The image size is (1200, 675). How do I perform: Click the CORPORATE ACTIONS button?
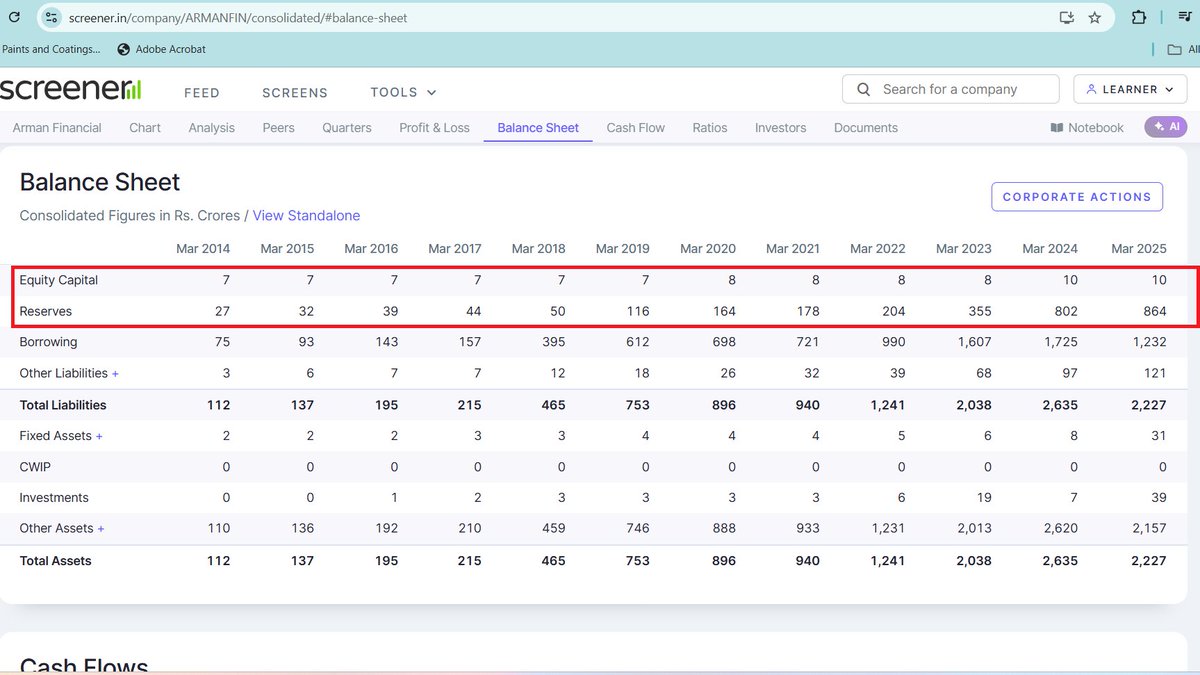1077,197
